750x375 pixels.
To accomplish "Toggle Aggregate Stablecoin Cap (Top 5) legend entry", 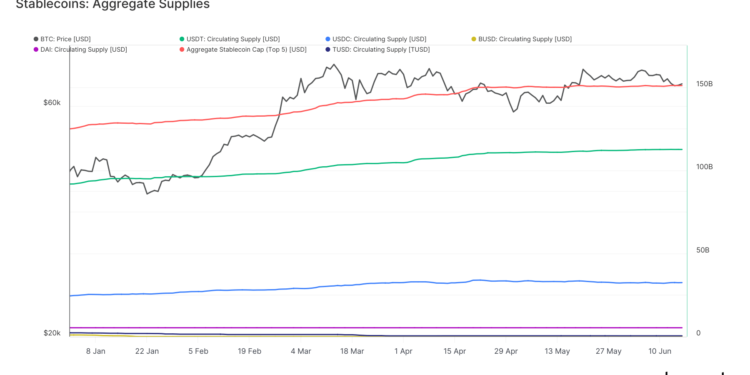I will click(x=243, y=49).
